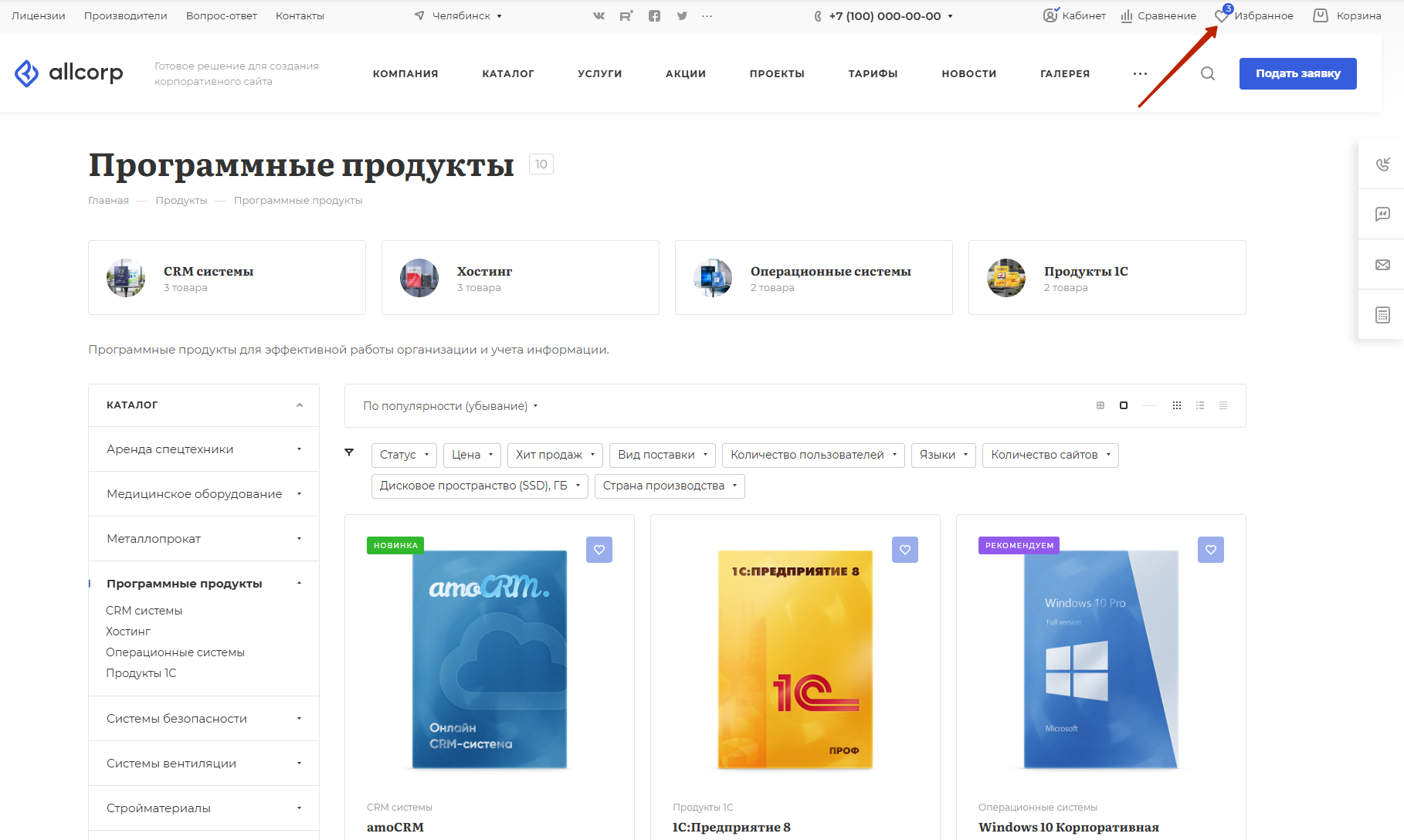Open УСЛУГИ menu item
The width and height of the screenshot is (1404, 840).
point(600,73)
